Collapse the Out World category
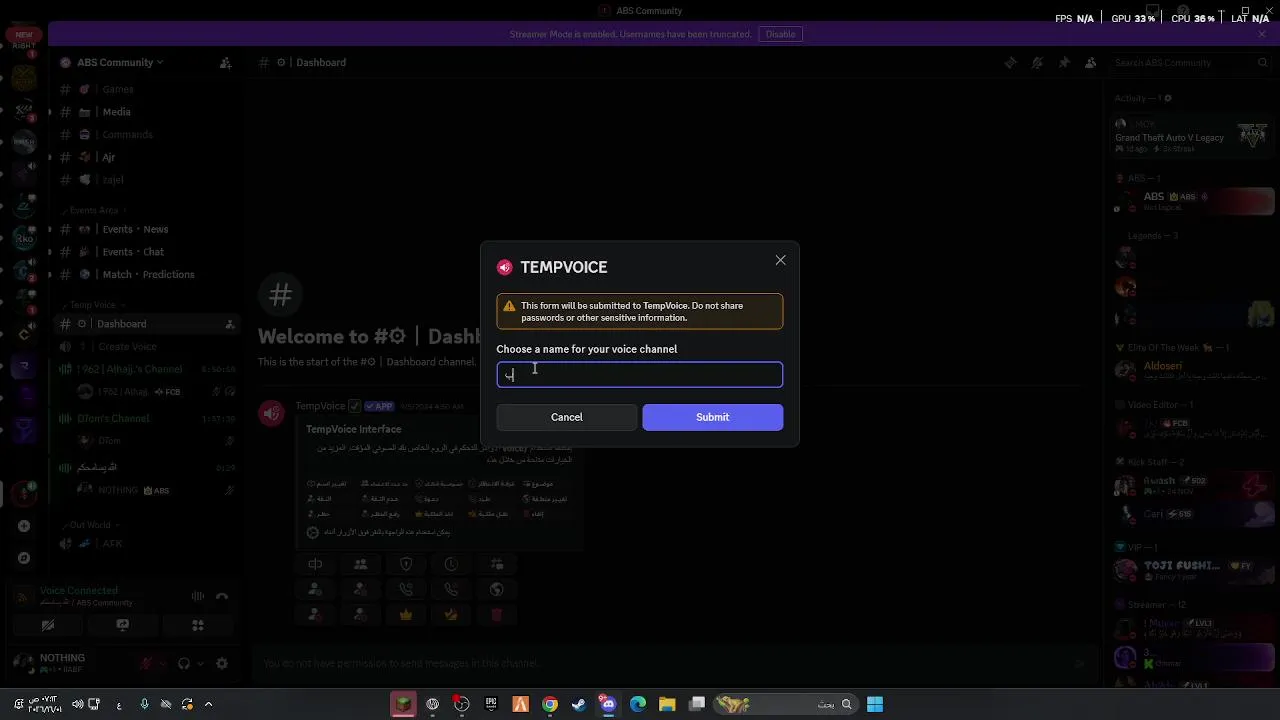1280x720 pixels. point(89,525)
